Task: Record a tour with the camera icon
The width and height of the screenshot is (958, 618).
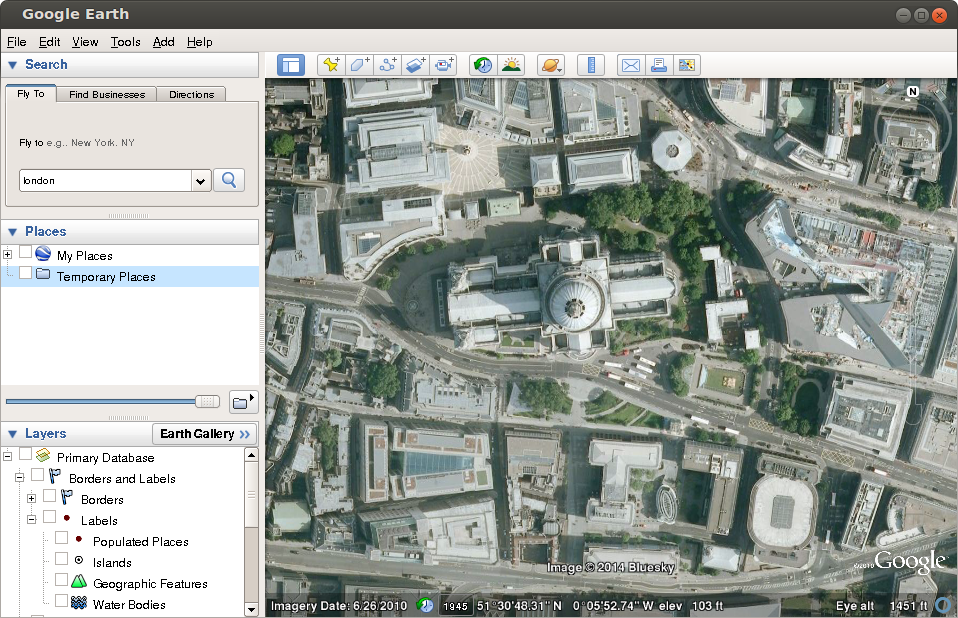Action: (444, 65)
